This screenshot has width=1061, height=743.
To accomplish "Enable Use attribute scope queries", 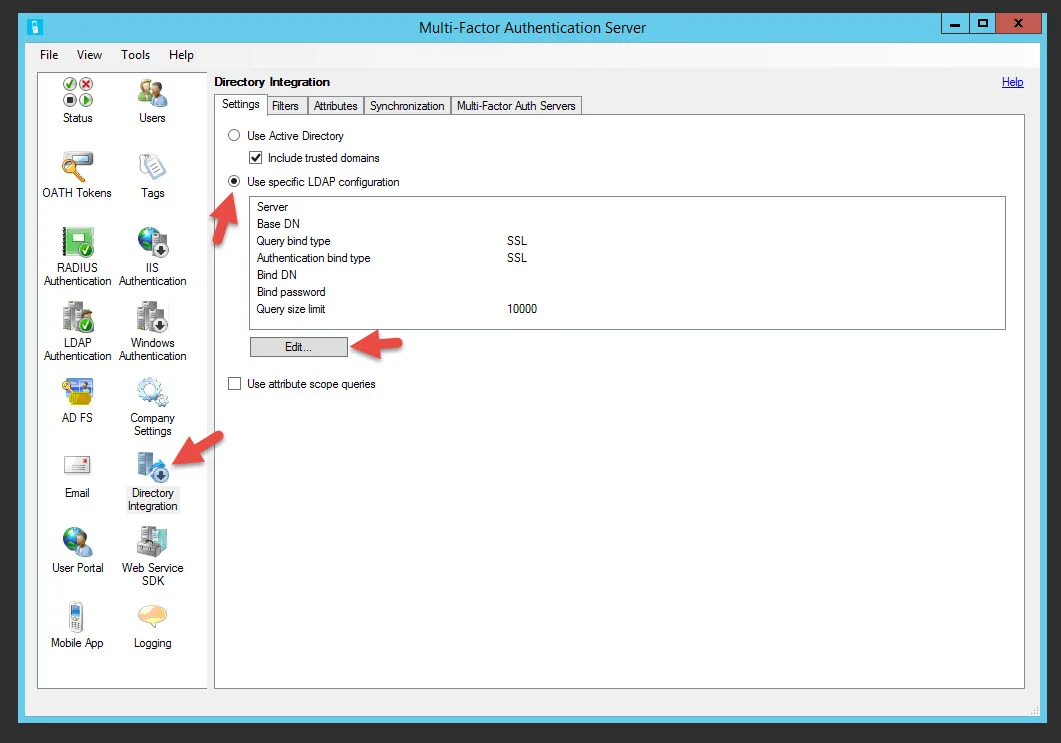I will pyautogui.click(x=234, y=384).
